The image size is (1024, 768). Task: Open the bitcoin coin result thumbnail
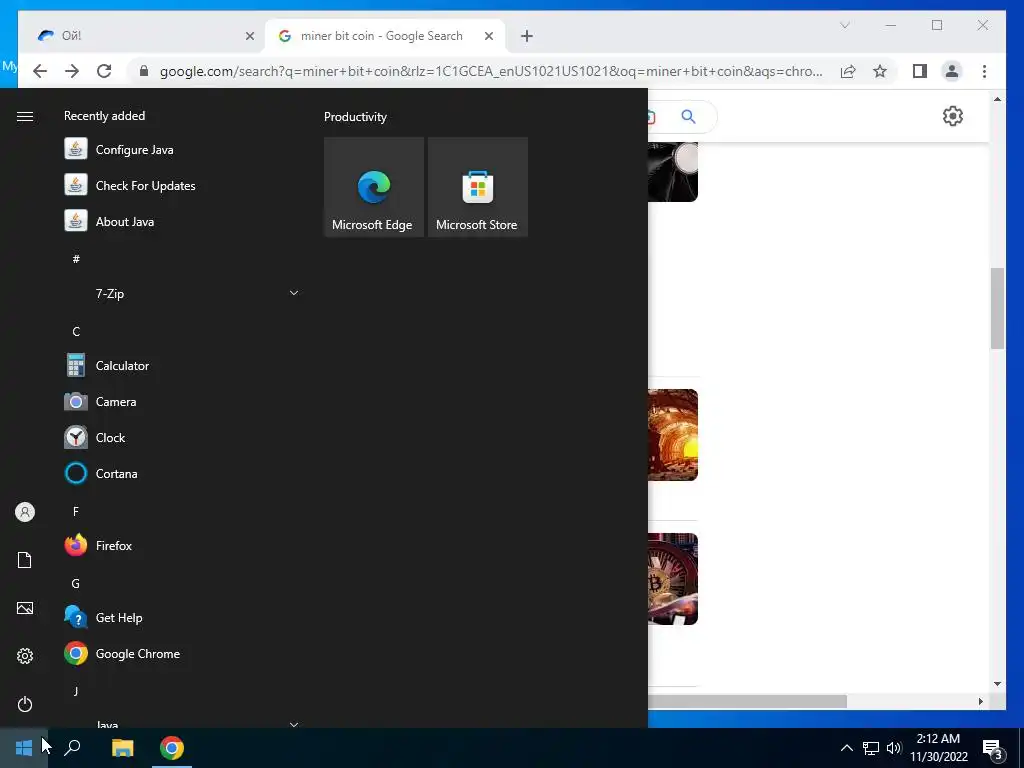point(673,579)
